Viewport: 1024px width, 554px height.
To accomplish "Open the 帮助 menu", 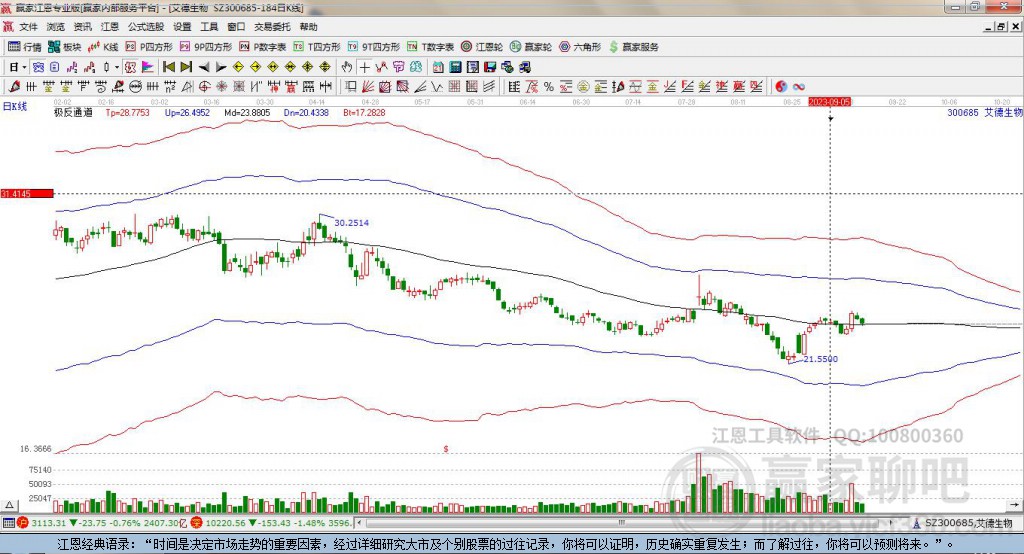I will (308, 27).
